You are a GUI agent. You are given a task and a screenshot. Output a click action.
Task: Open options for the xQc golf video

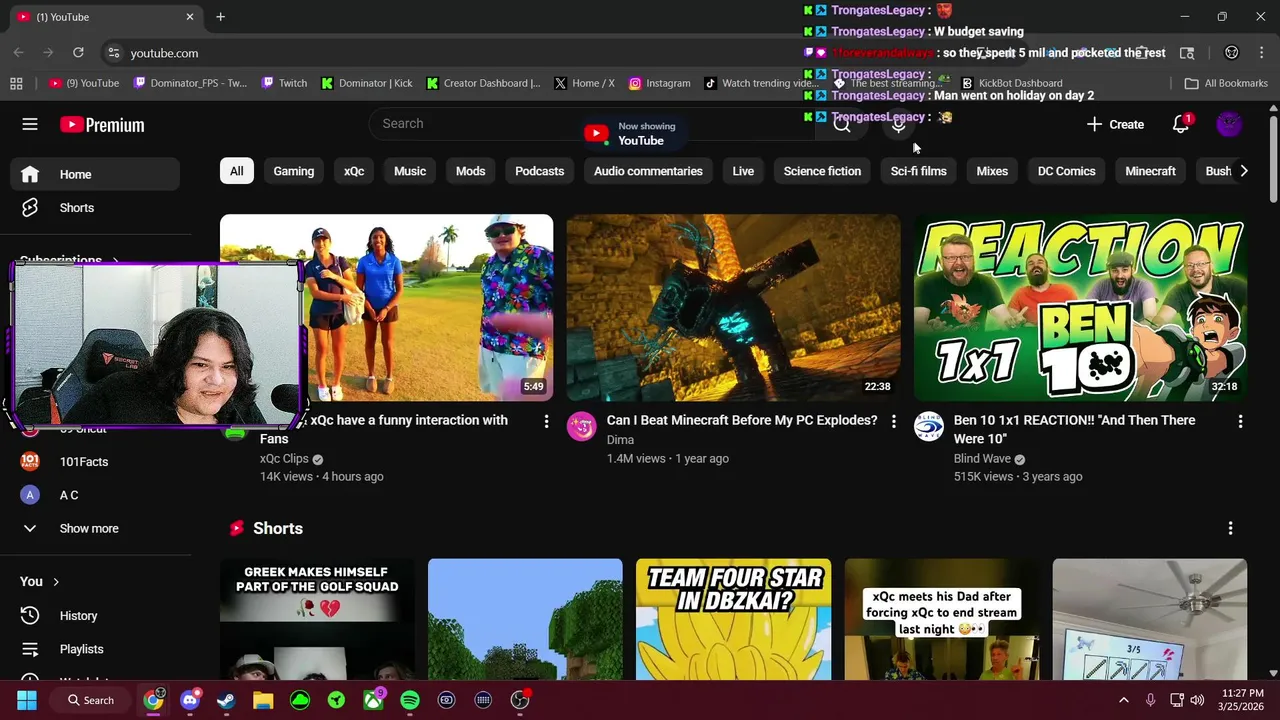click(x=546, y=422)
